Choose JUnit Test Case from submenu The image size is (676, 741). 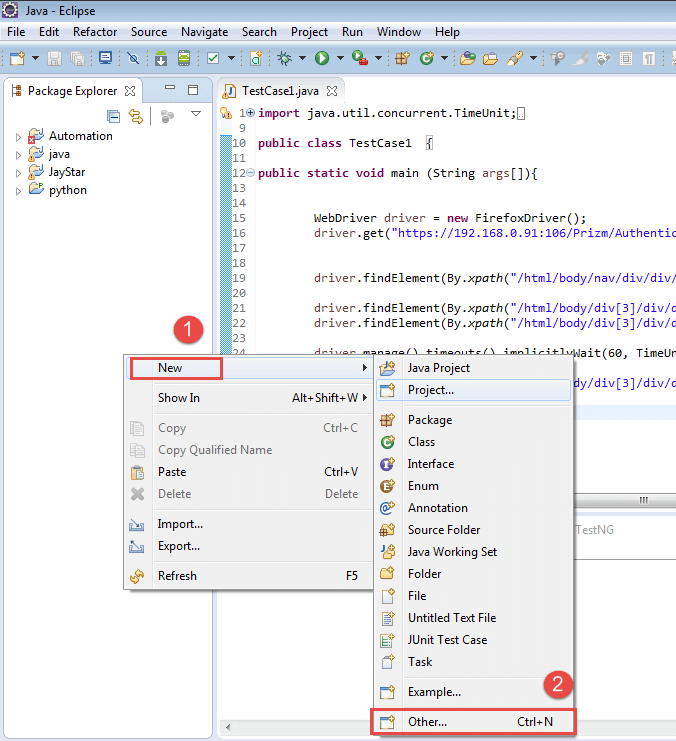point(447,640)
